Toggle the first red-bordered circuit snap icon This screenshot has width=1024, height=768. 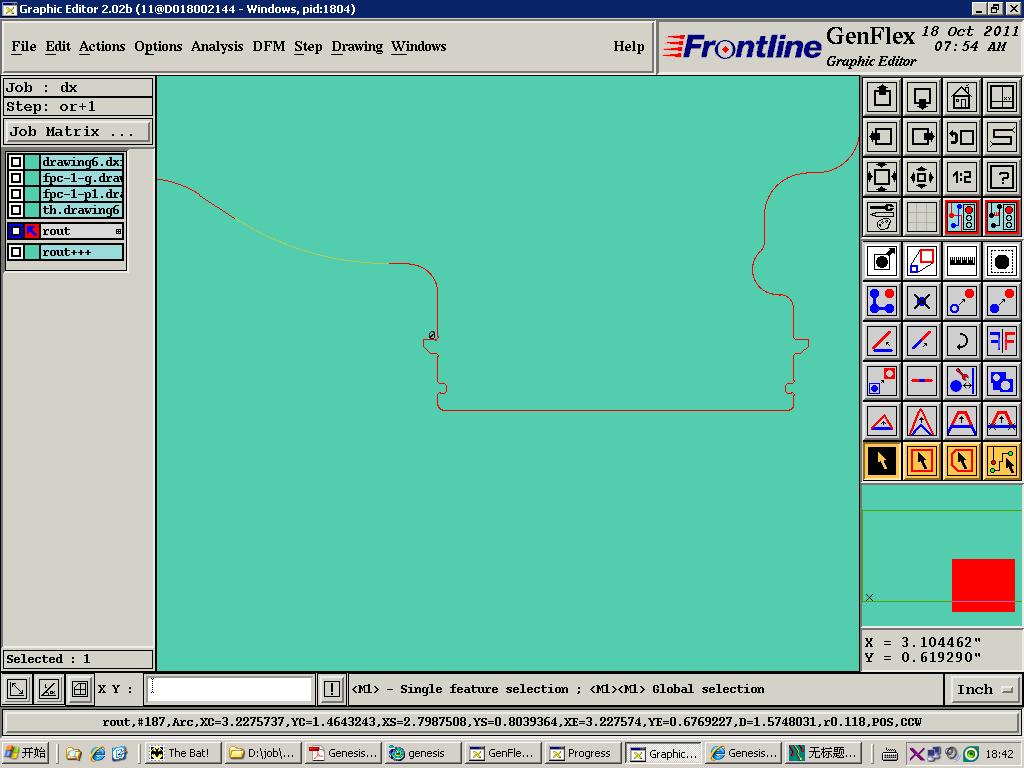tap(962, 217)
